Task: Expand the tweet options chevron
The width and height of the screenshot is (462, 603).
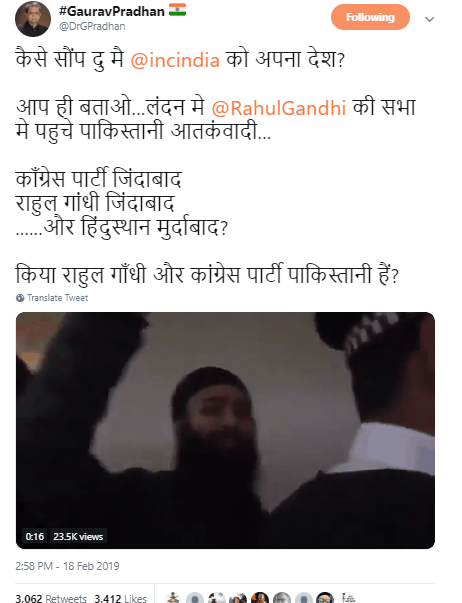Action: pos(429,19)
